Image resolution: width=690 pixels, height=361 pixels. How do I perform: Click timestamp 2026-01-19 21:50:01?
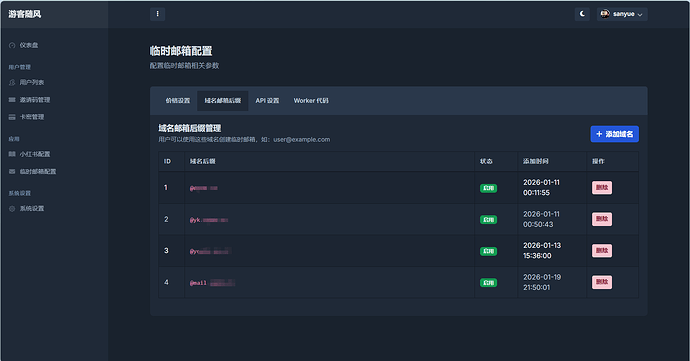click(542, 282)
